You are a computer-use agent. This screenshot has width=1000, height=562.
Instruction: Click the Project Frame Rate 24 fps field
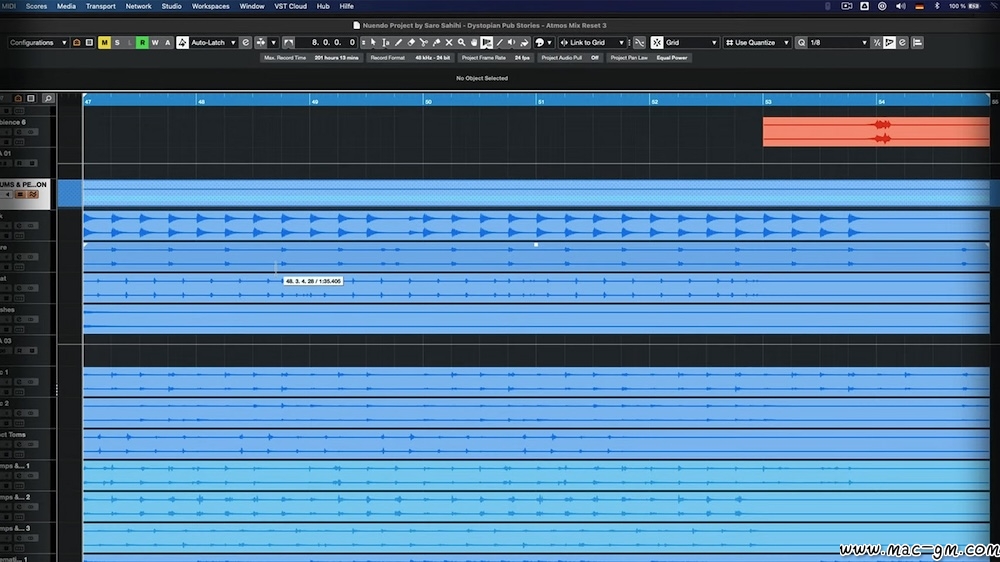coord(496,58)
